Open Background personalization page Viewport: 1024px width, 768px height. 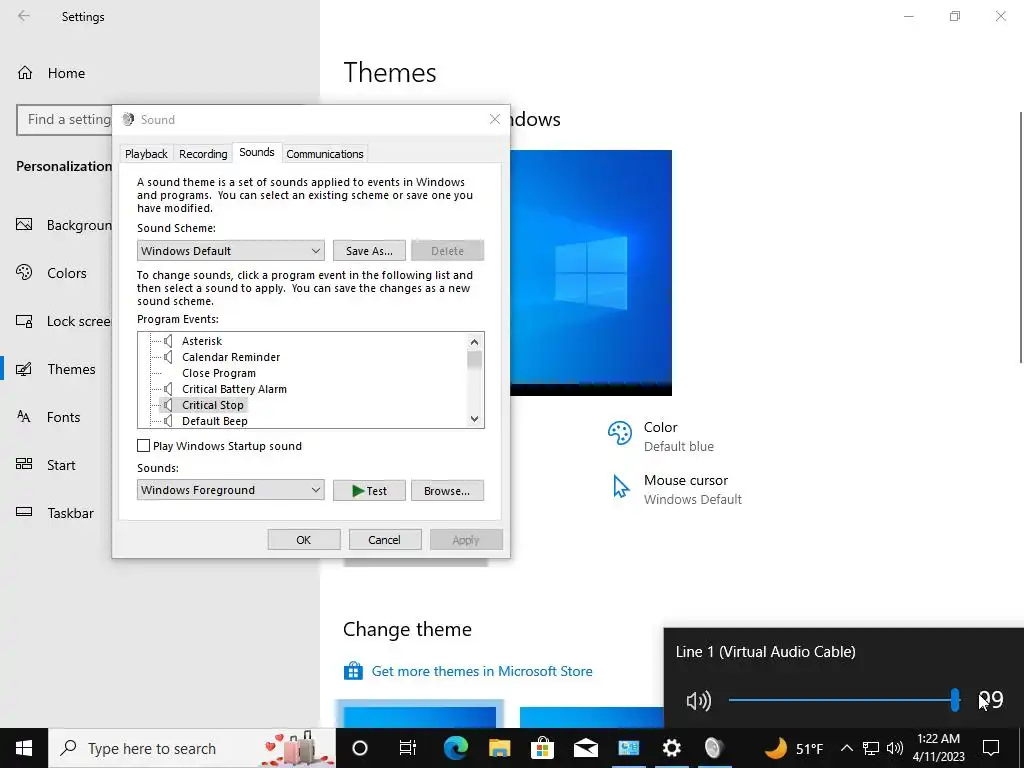click(64, 225)
